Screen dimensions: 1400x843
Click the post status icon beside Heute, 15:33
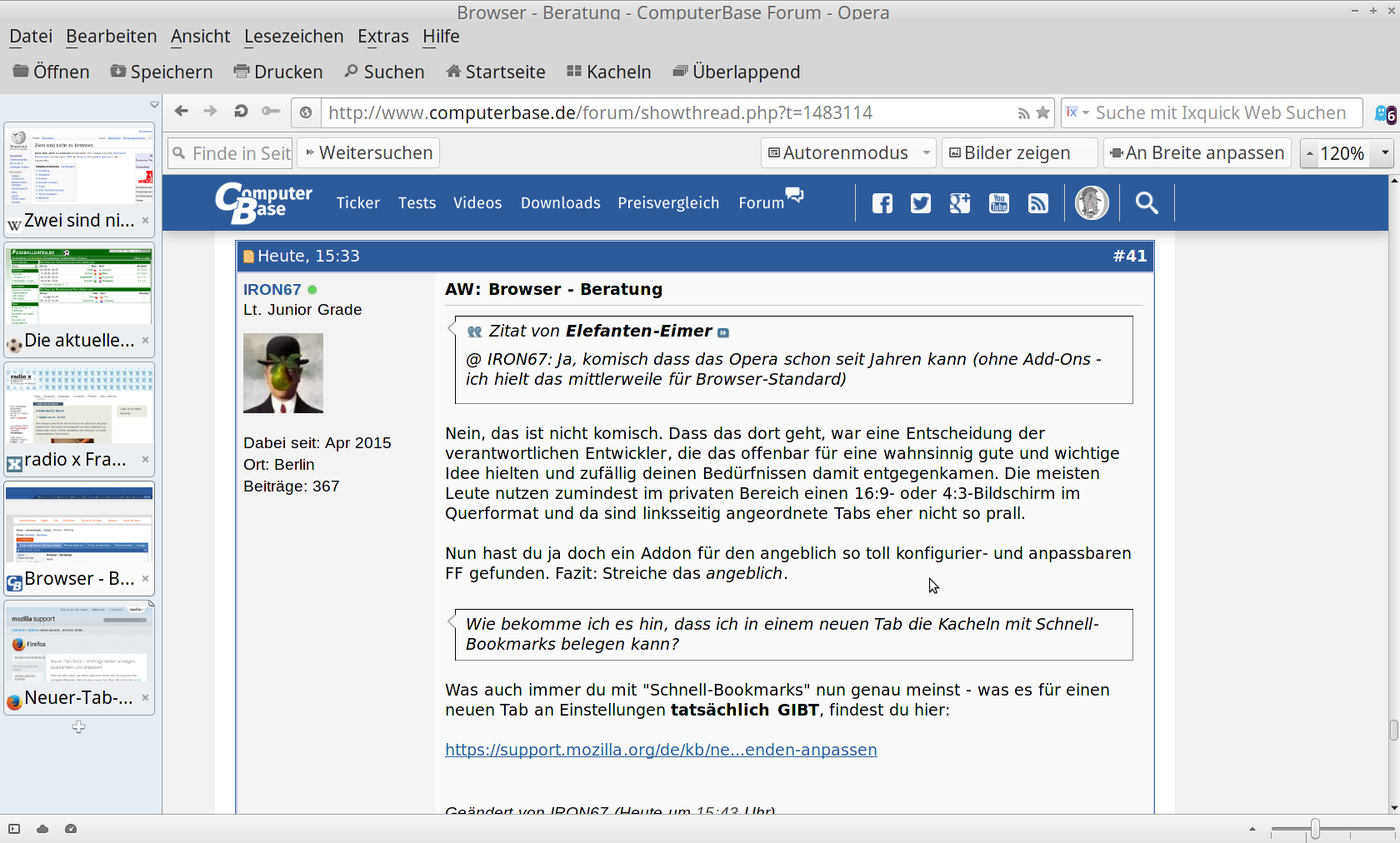coord(248,257)
